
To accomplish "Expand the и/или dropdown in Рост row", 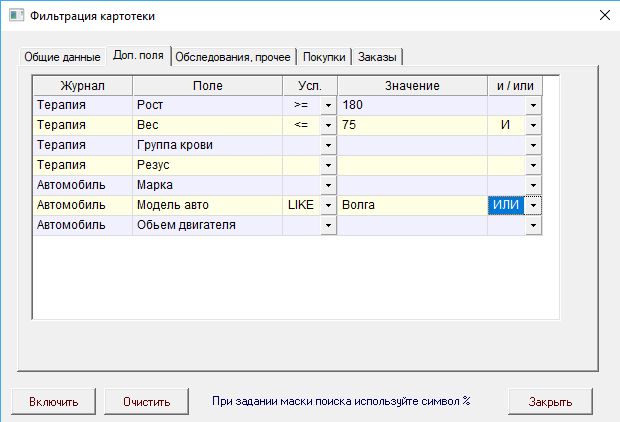I will pos(533,106).
